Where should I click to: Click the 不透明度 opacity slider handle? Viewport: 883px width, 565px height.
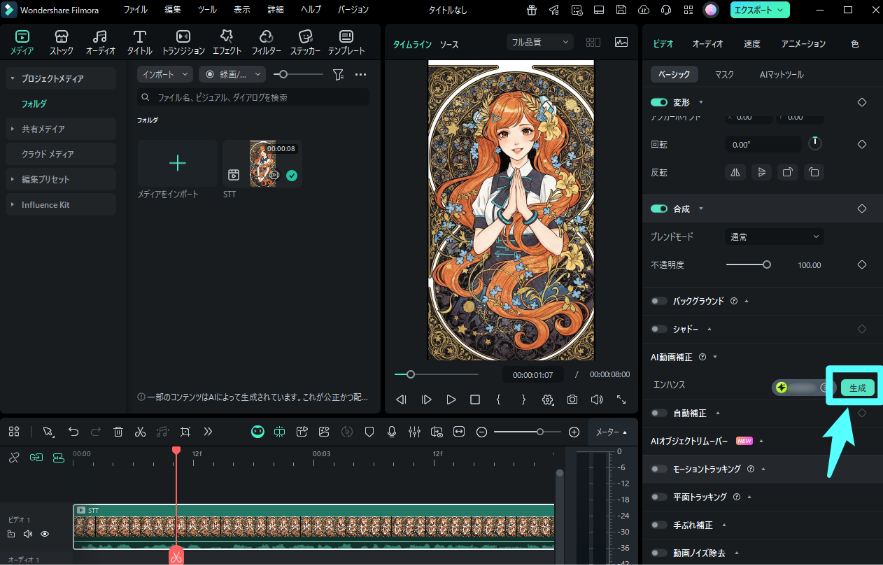coord(767,265)
